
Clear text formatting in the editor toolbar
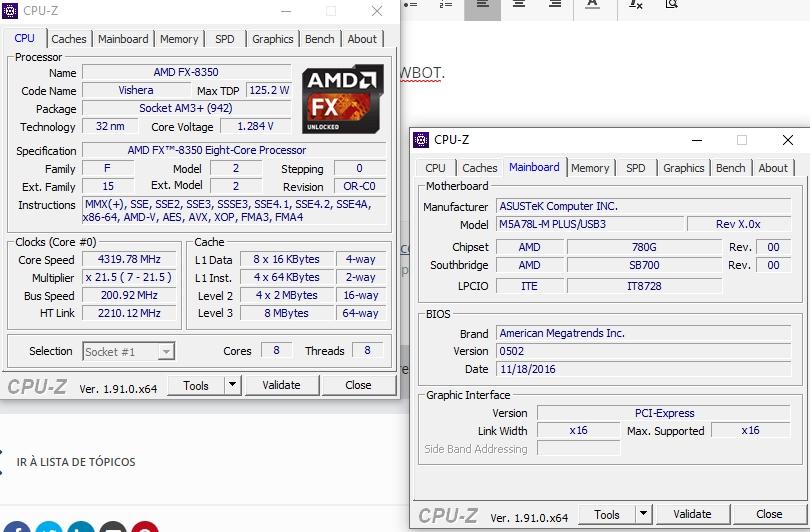(635, 4)
